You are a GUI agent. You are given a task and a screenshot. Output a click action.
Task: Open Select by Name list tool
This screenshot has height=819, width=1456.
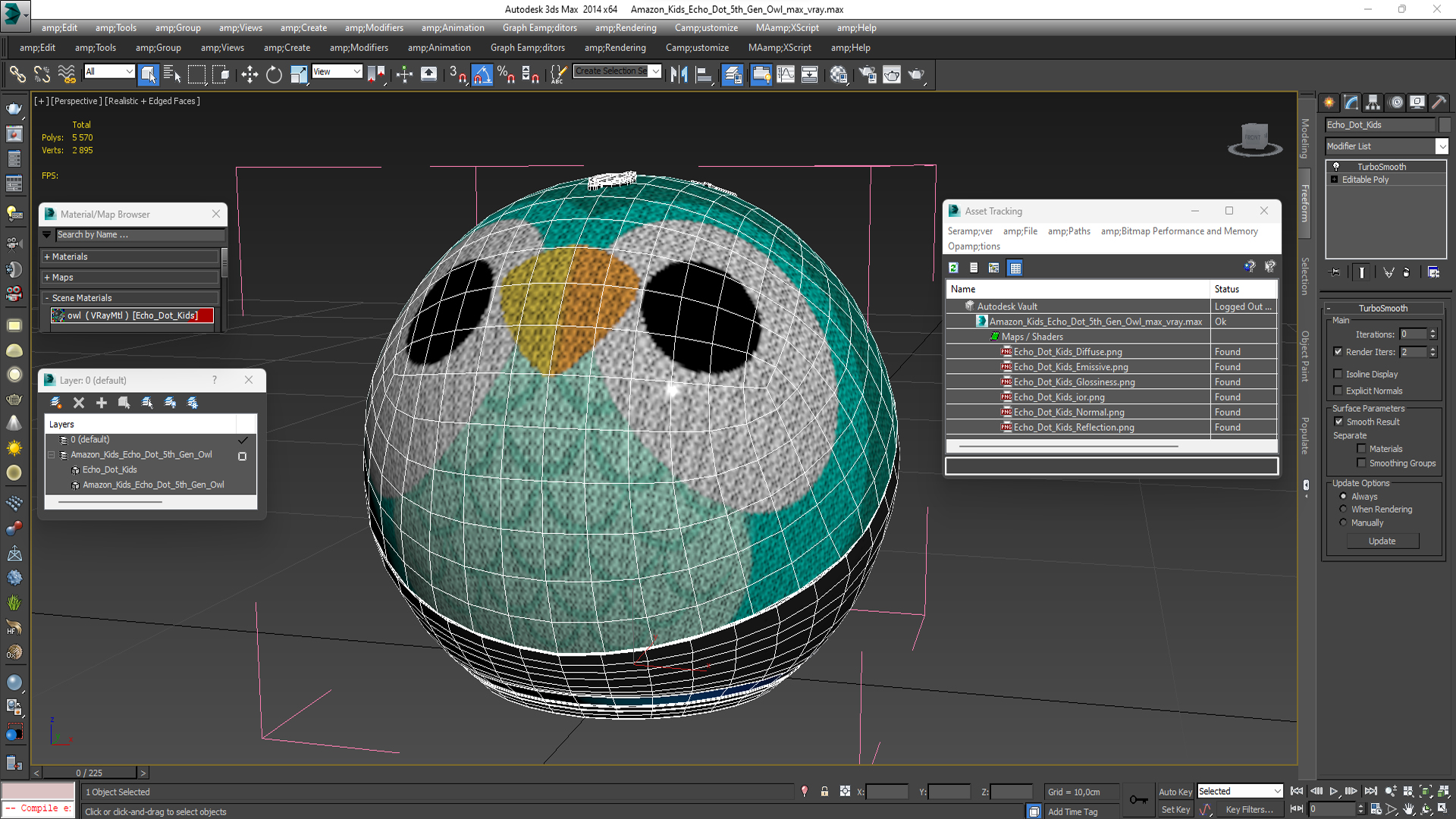(x=172, y=74)
